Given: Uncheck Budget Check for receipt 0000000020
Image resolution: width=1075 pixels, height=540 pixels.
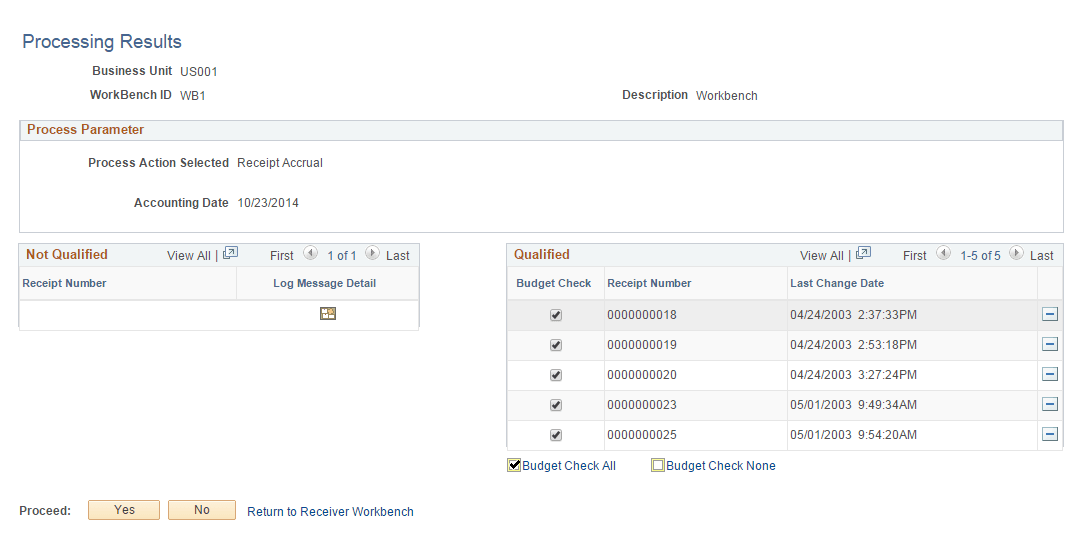Looking at the screenshot, I should pyautogui.click(x=556, y=376).
